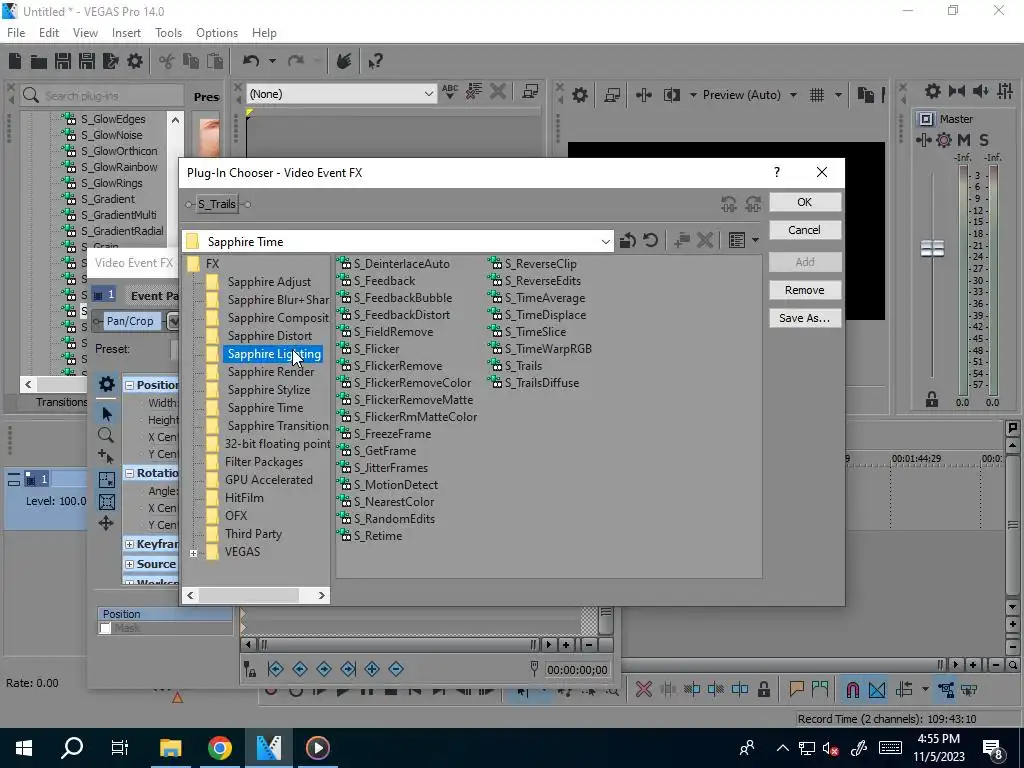Select S_Trails plug-in in the list

(x=524, y=366)
